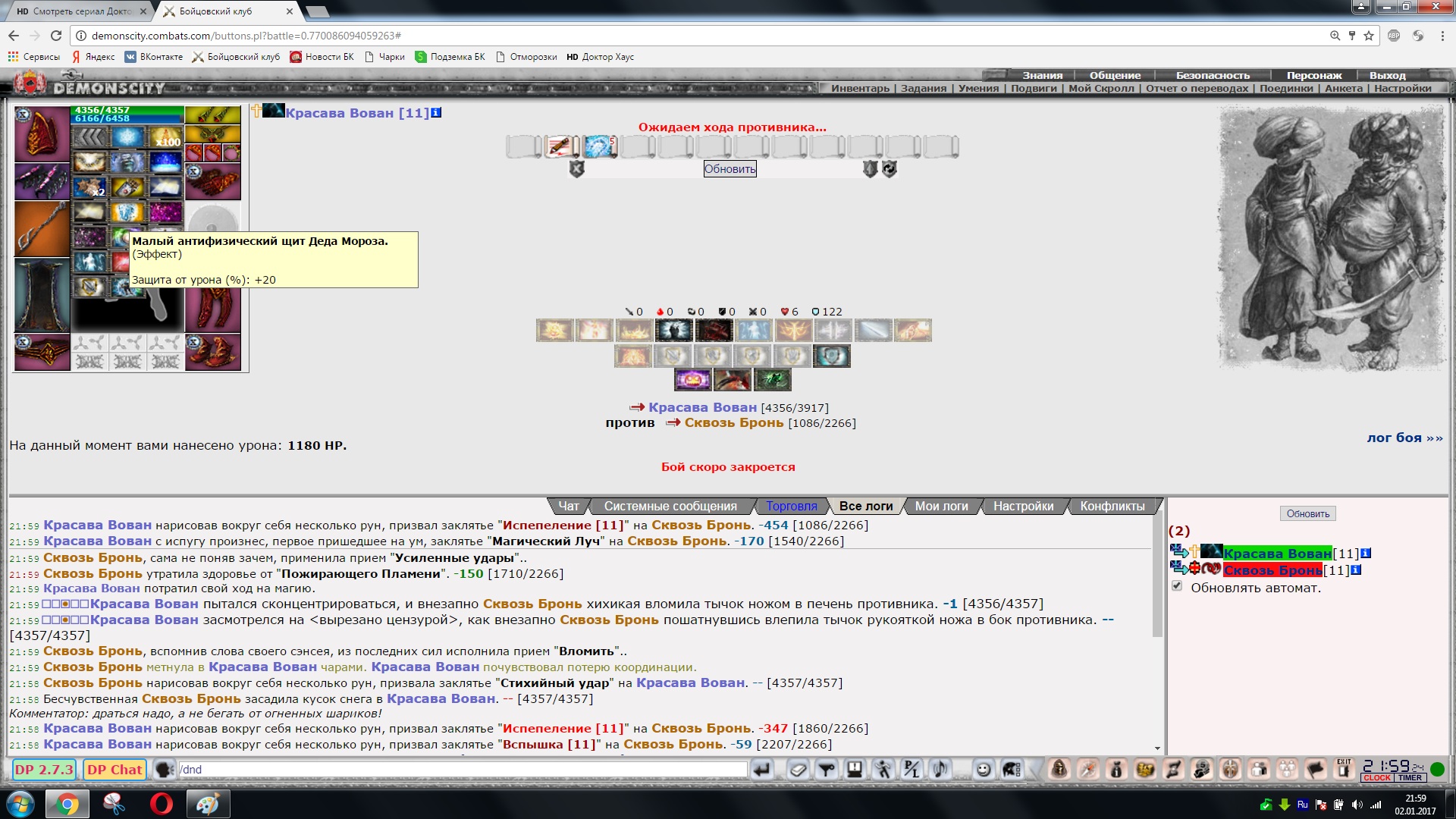The width and height of the screenshot is (1456, 819).
Task: Open the Настройки chat tab
Action: 1023,506
